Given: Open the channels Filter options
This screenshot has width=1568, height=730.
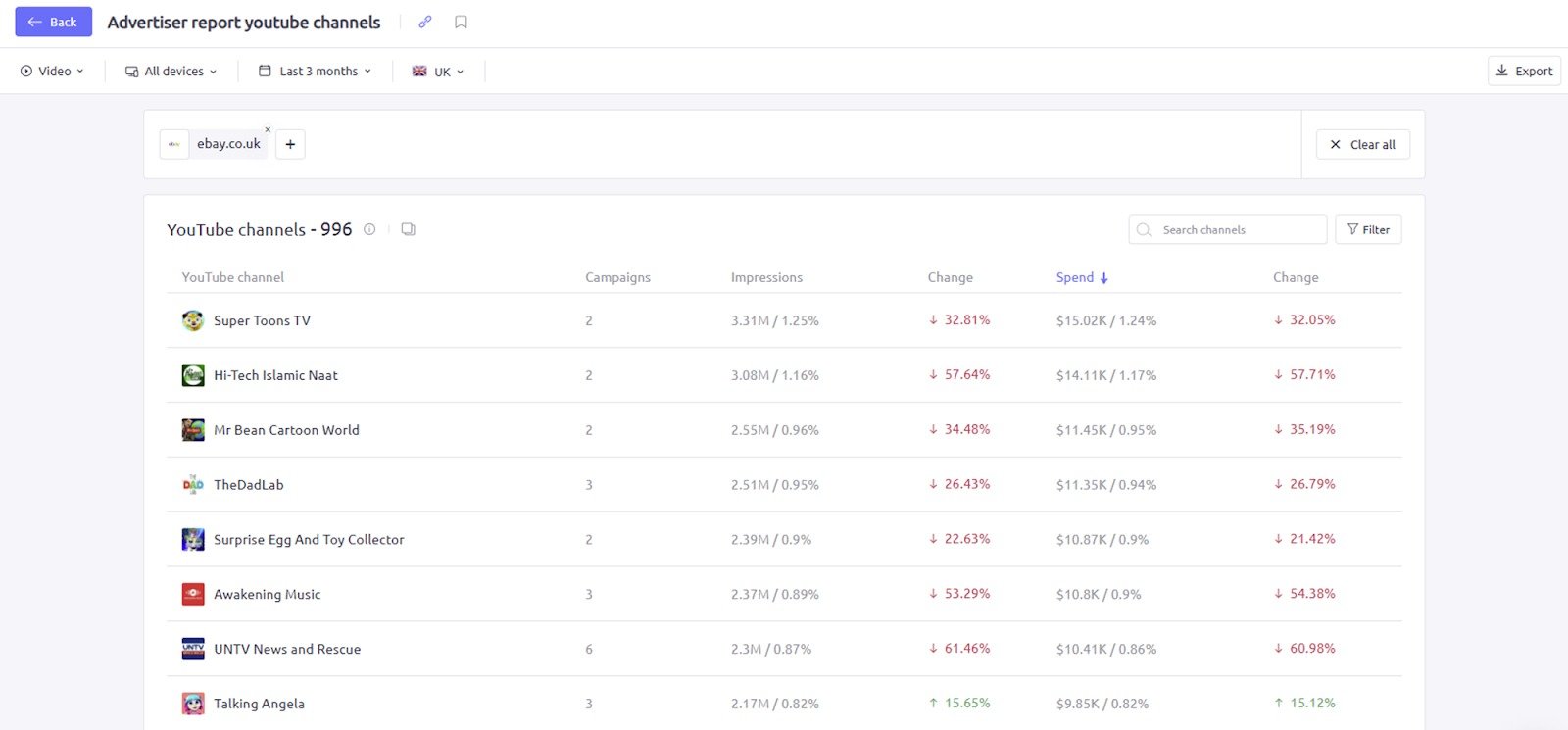Looking at the screenshot, I should pos(1368,229).
